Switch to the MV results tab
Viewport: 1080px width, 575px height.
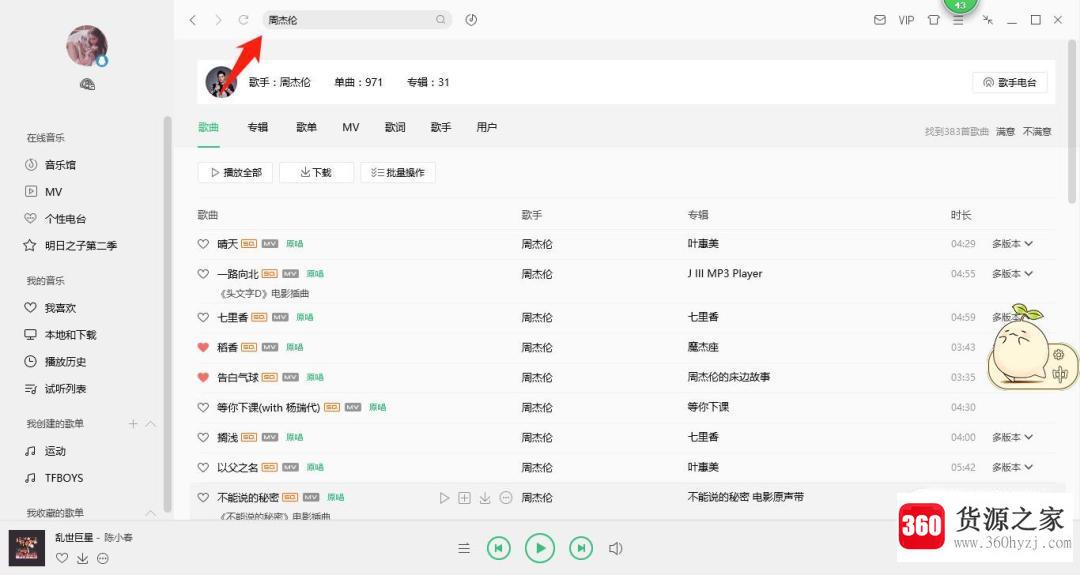click(351, 127)
